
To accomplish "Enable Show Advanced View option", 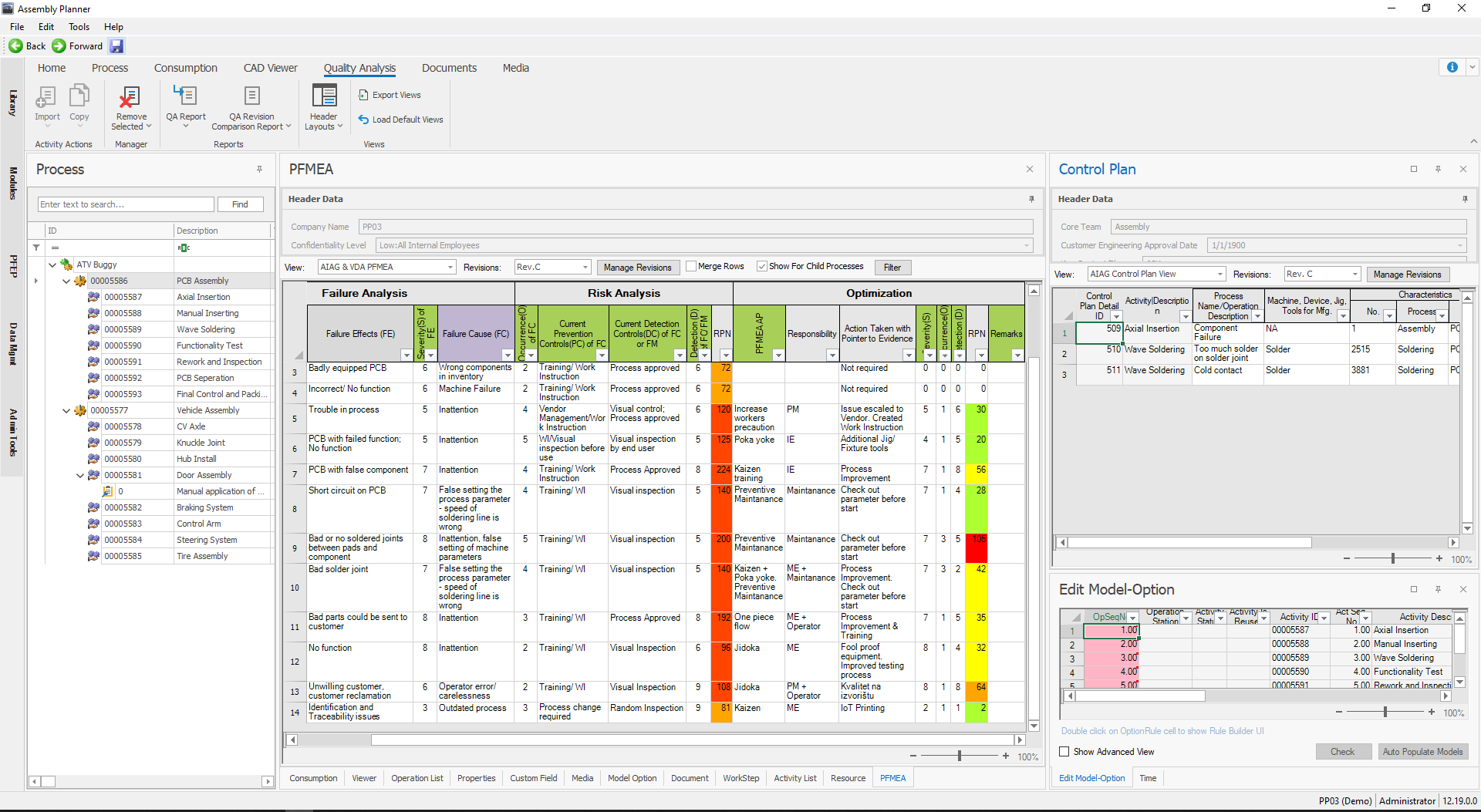I will pos(1064,751).
